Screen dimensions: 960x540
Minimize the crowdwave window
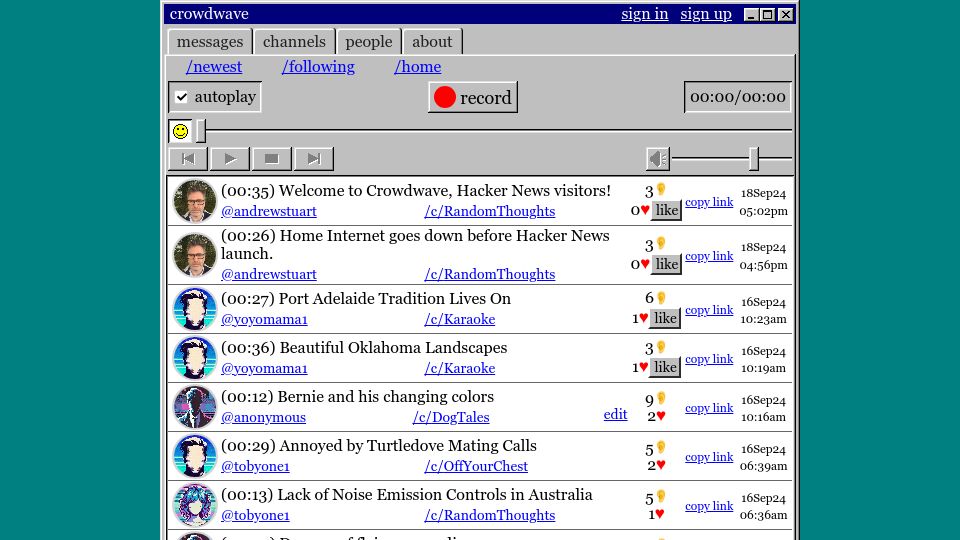(x=751, y=15)
